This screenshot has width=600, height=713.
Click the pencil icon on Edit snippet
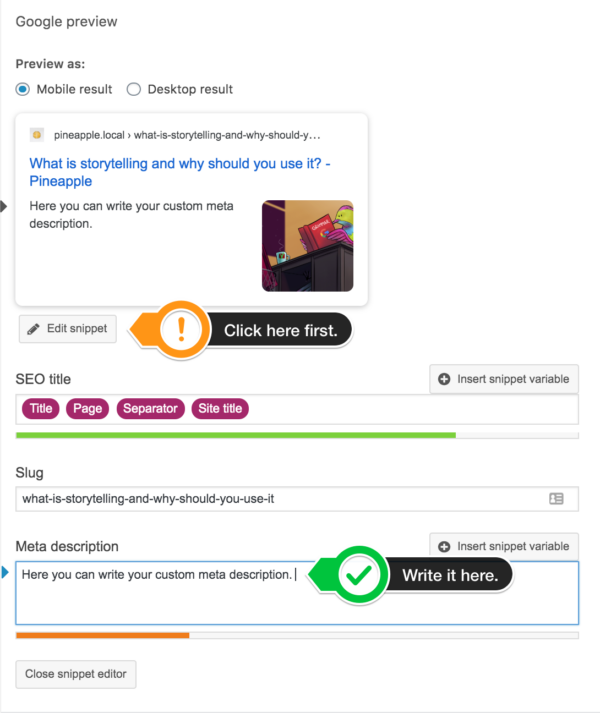pyautogui.click(x=33, y=329)
